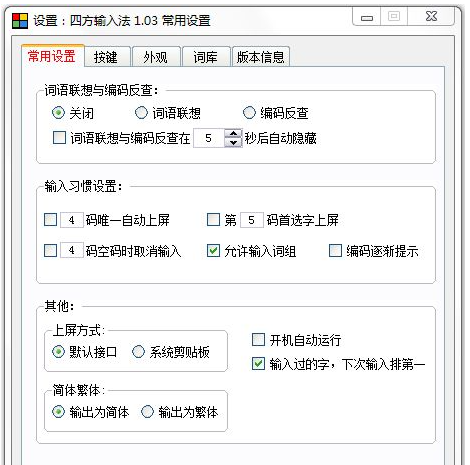Go to the 词库 tab
The width and height of the screenshot is (470, 465).
click(x=206, y=57)
